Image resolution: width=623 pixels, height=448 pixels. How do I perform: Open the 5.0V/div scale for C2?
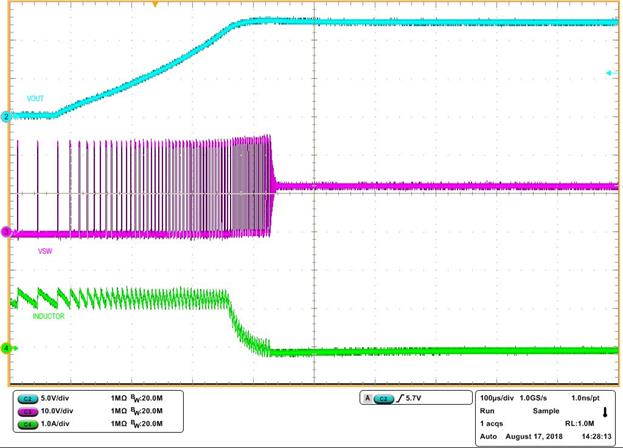(59, 399)
